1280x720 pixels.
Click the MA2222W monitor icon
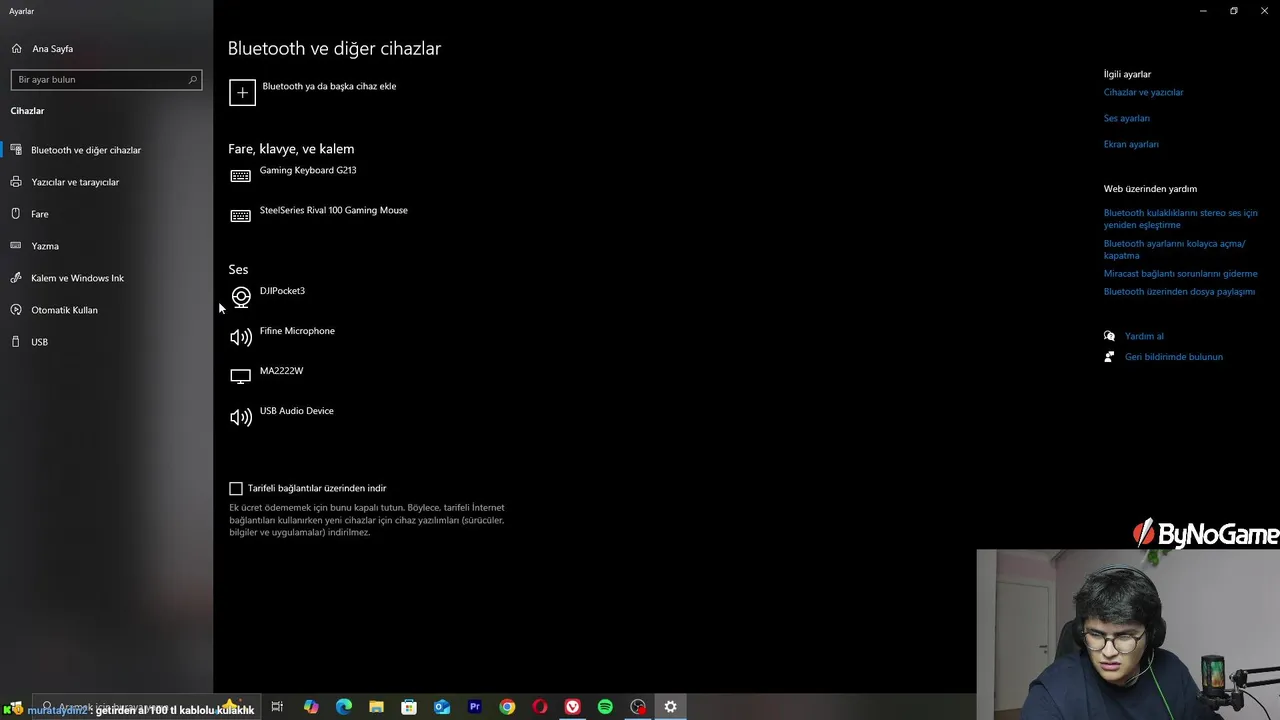240,377
